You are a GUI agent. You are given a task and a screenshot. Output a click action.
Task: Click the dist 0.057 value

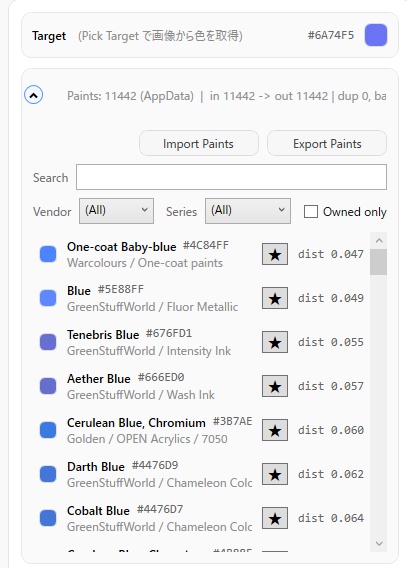[x=331, y=386]
